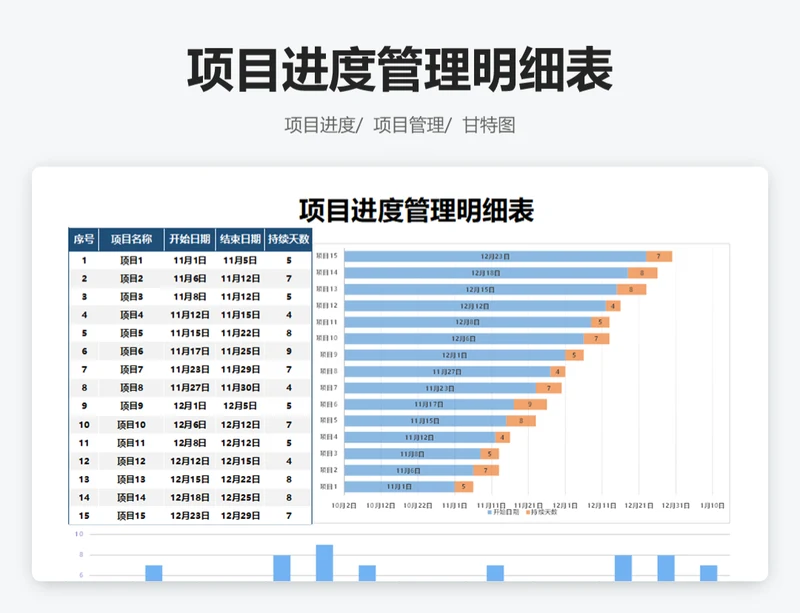Select the bottom blue Gantt bar labeled 11月1日

(398, 487)
